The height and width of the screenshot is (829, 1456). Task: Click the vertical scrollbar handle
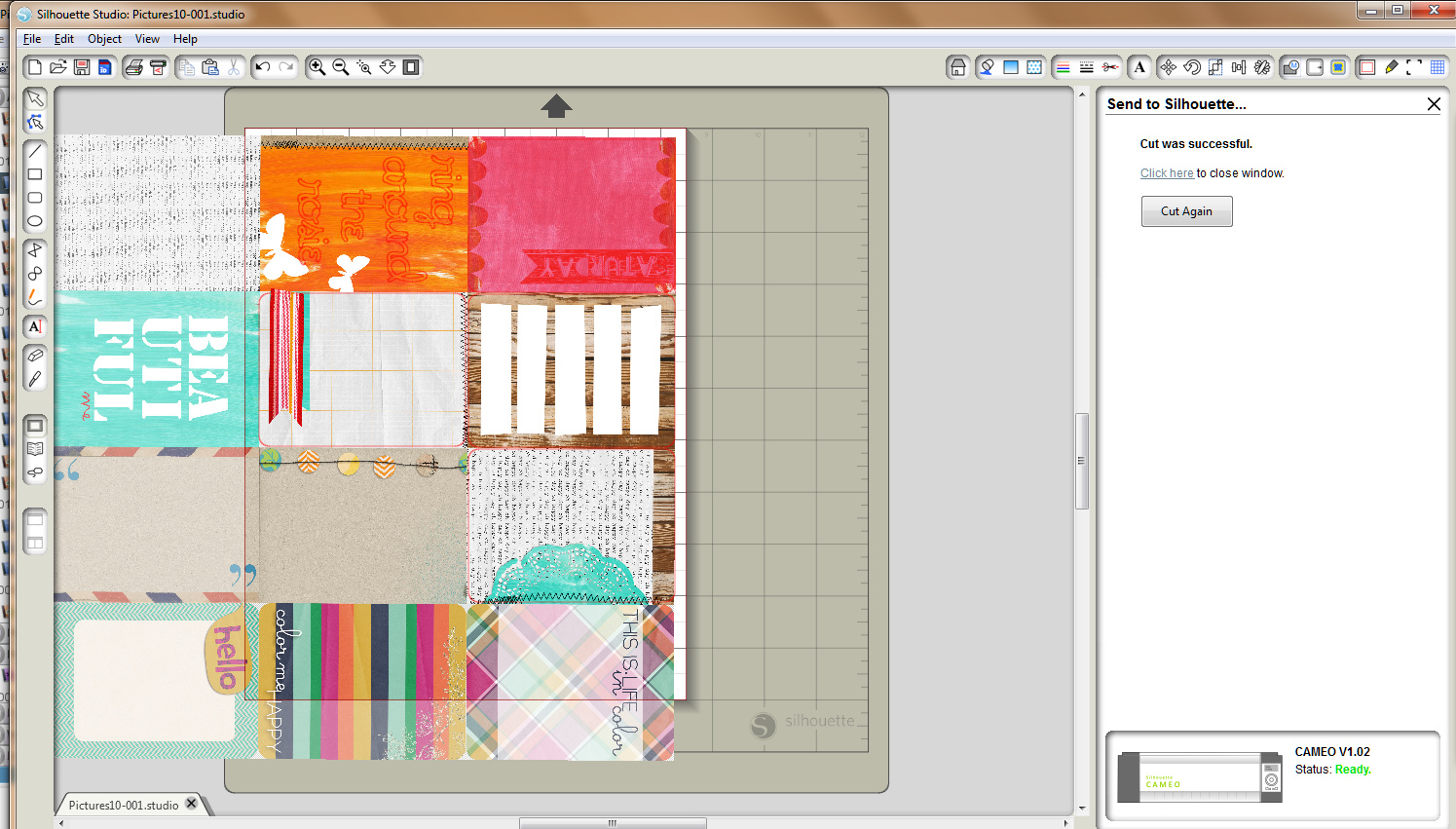[1081, 461]
